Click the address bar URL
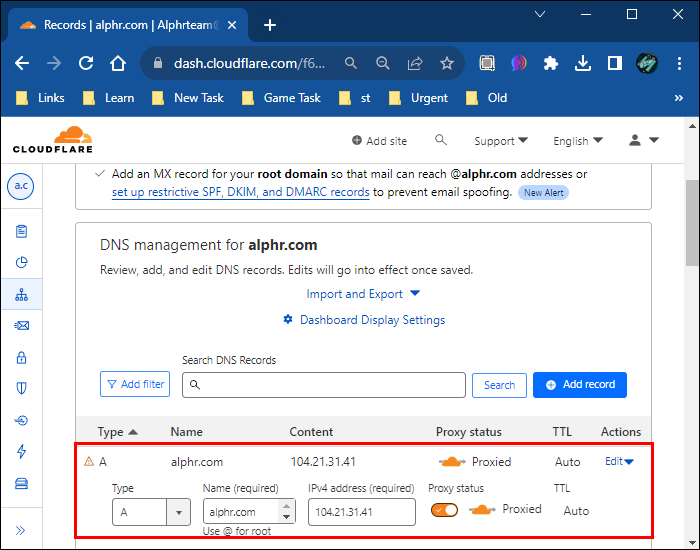 (249, 63)
